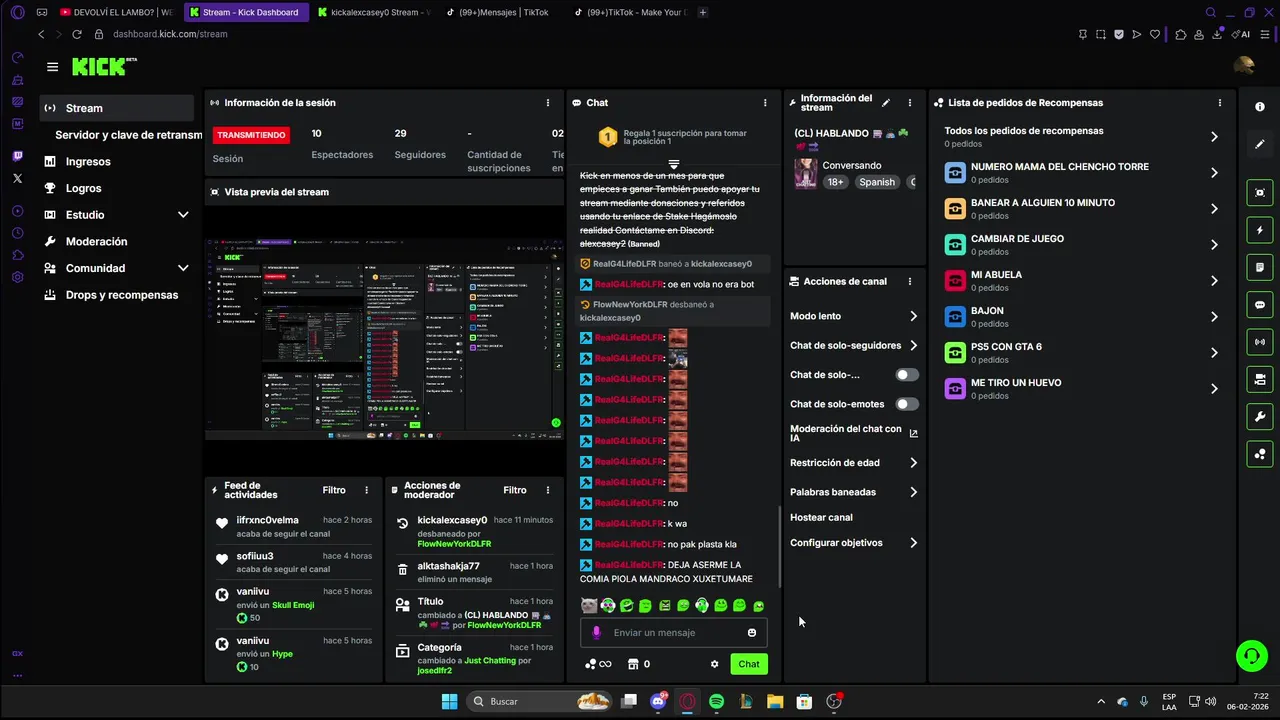Image resolution: width=1280 pixels, height=720 pixels.
Task: Click the stream preview thumbnail
Action: coord(385,340)
